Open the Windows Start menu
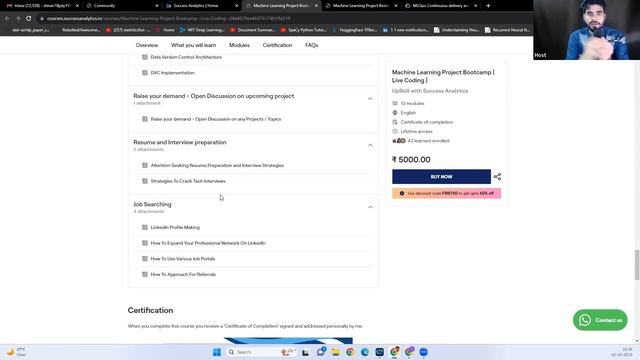The width and height of the screenshot is (640, 360). (x=217, y=352)
